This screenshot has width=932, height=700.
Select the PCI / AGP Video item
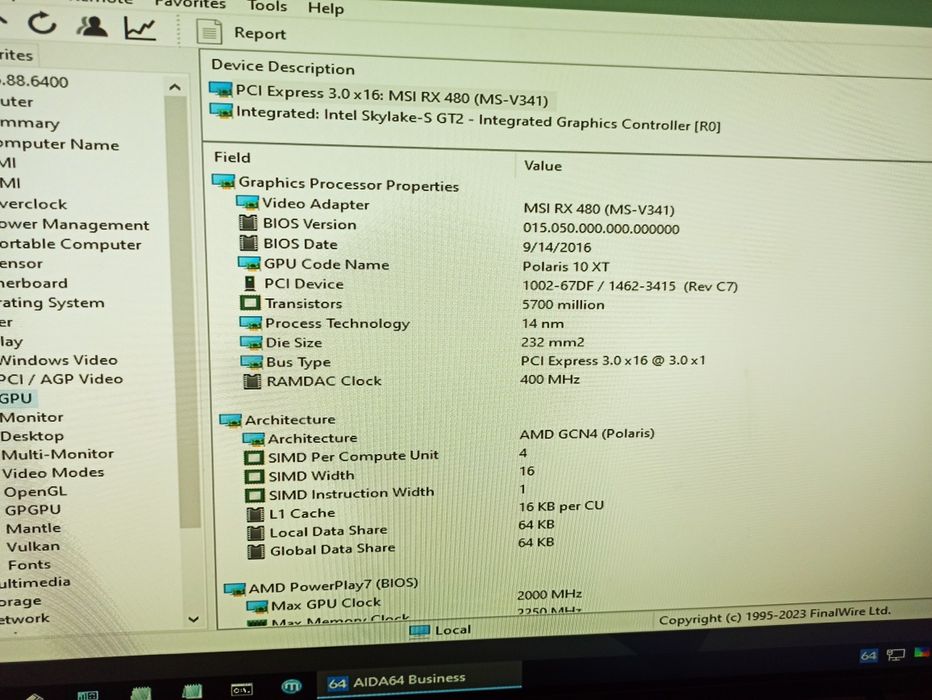(61, 379)
